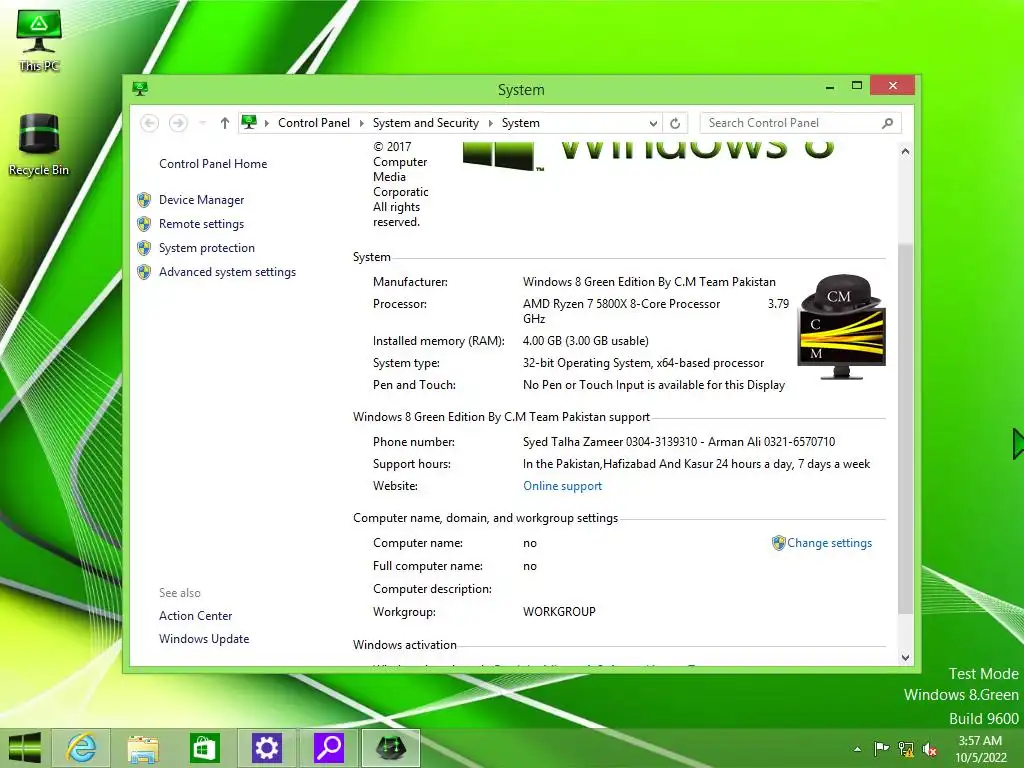Open the PC settings gear taskbar icon
1024x768 pixels.
(266, 748)
